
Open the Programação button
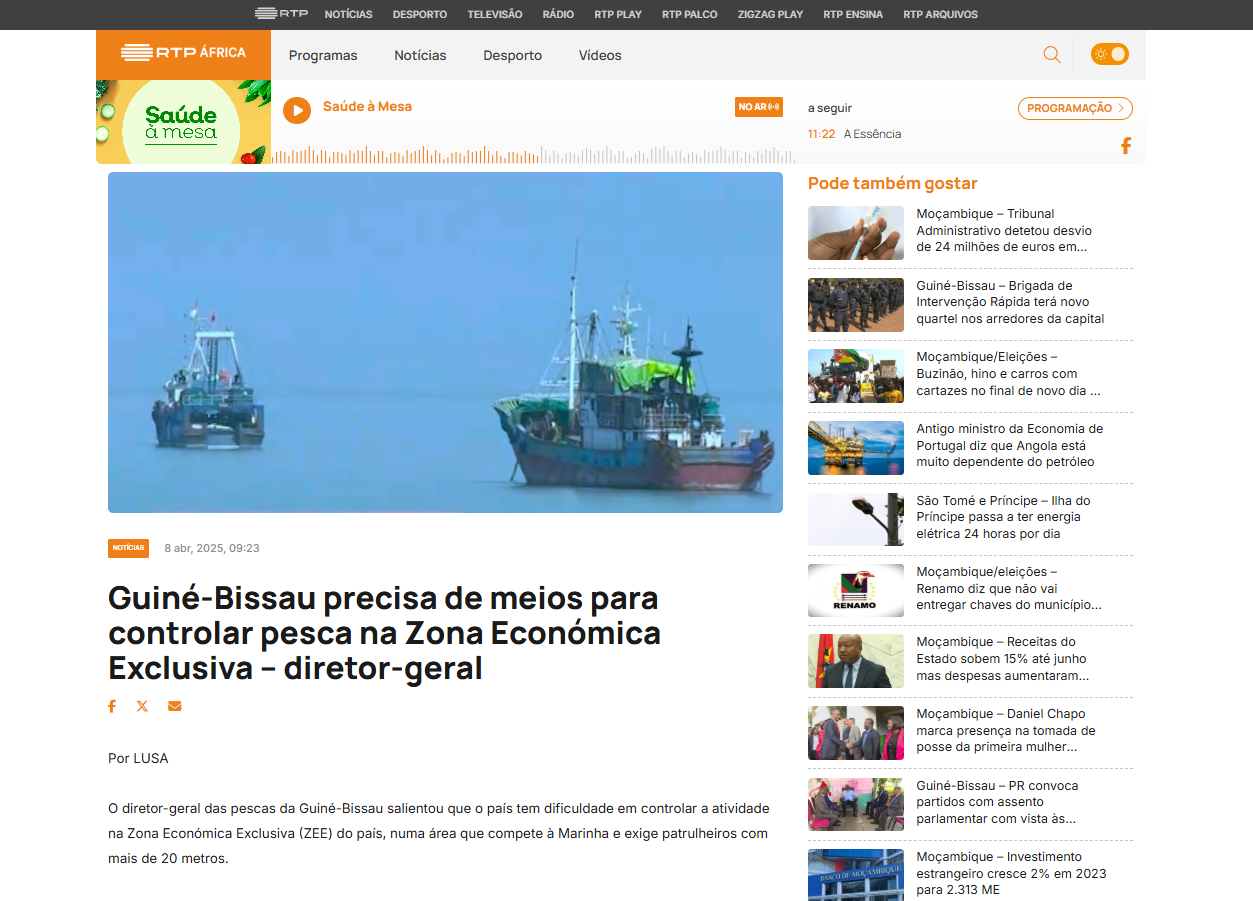pos(1074,108)
